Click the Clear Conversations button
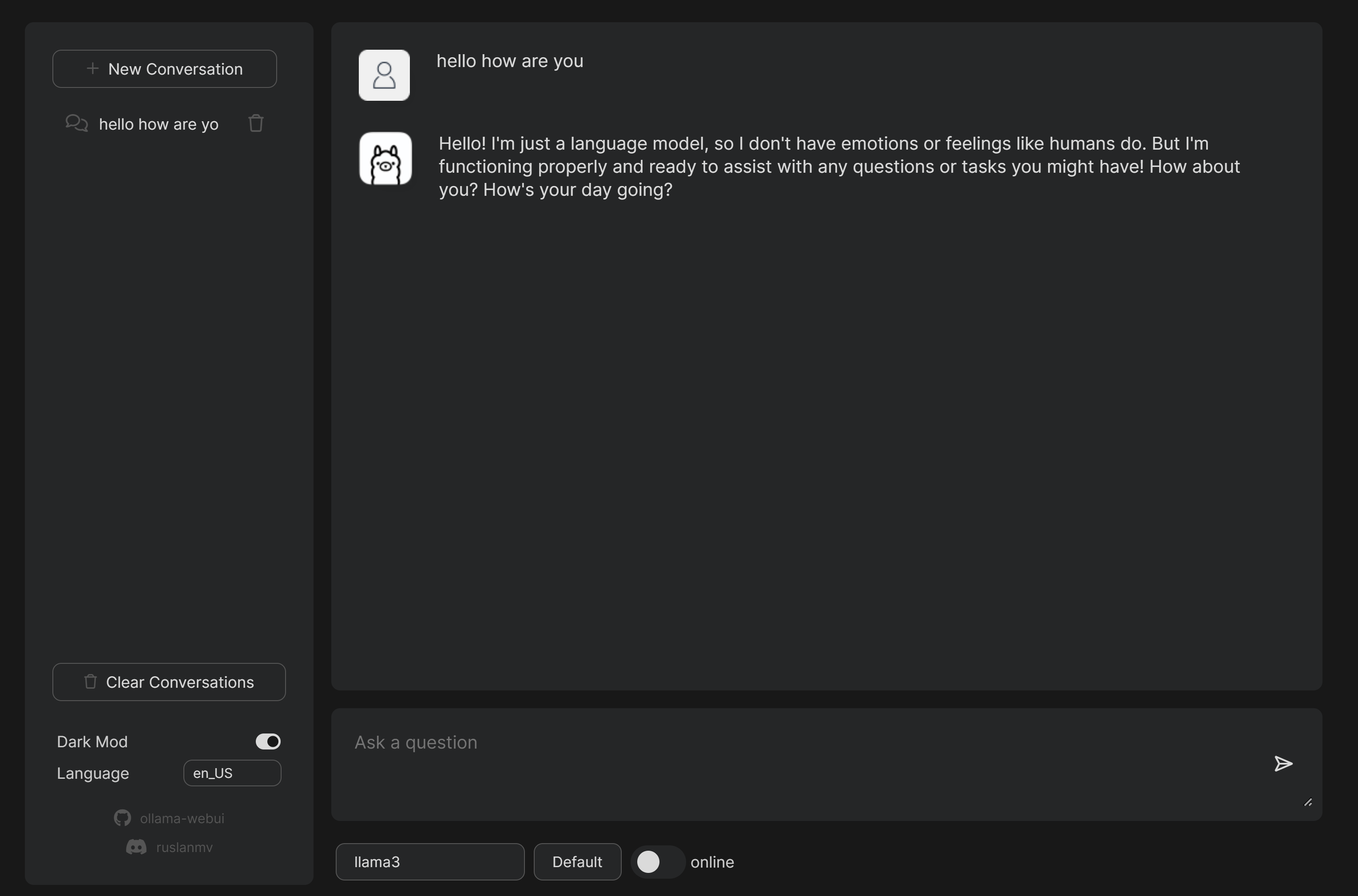Image resolution: width=1358 pixels, height=896 pixels. pyautogui.click(x=169, y=682)
